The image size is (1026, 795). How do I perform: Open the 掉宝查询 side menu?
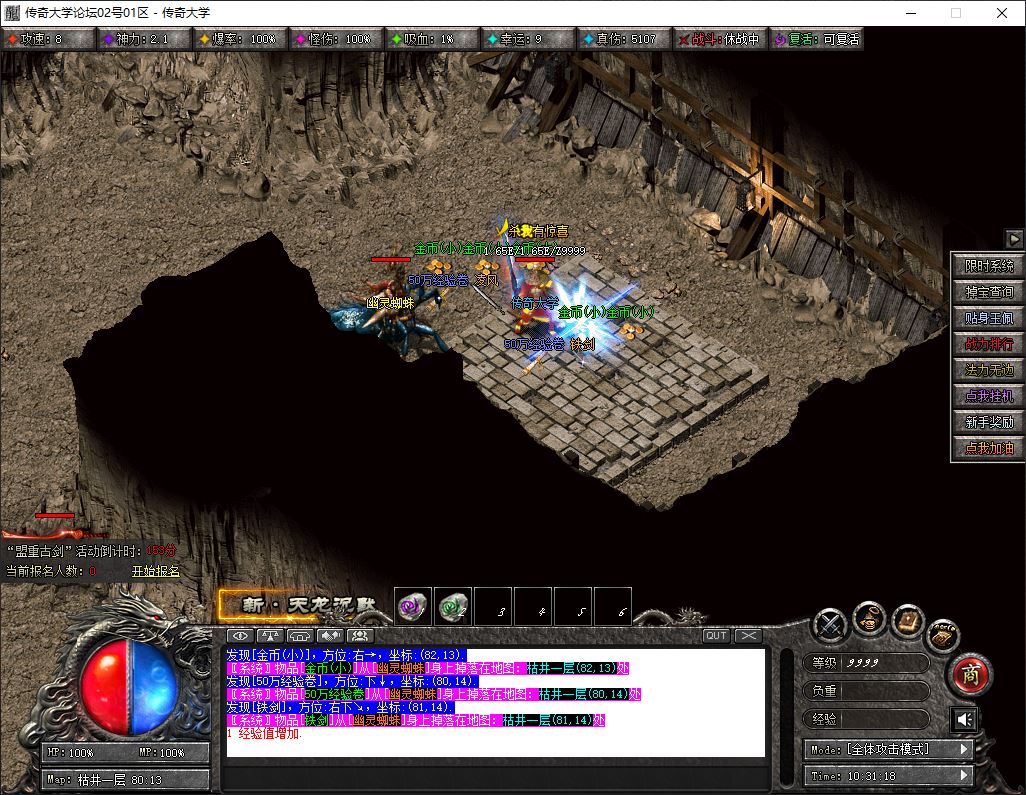pos(989,292)
